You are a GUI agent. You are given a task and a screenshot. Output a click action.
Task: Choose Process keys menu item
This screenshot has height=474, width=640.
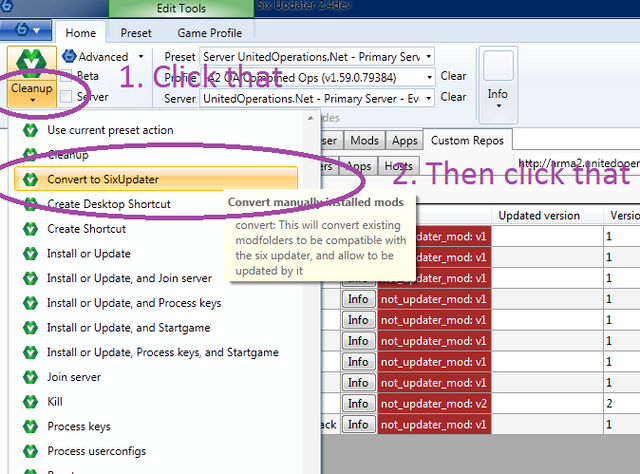pyautogui.click(x=156, y=426)
